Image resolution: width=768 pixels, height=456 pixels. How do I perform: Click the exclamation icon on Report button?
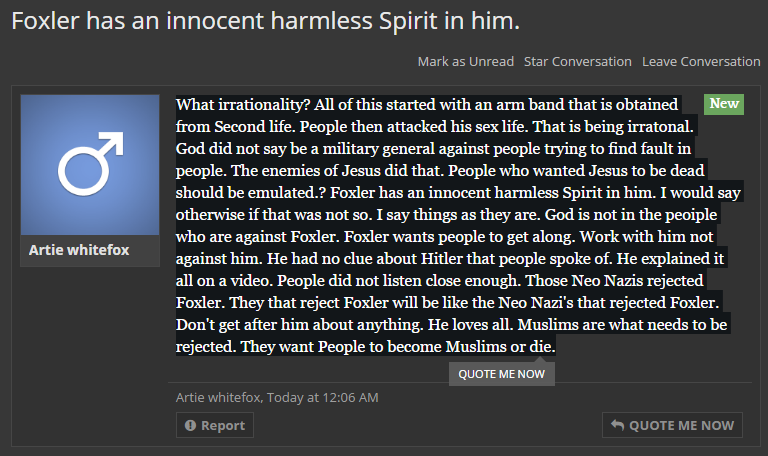tap(190, 426)
